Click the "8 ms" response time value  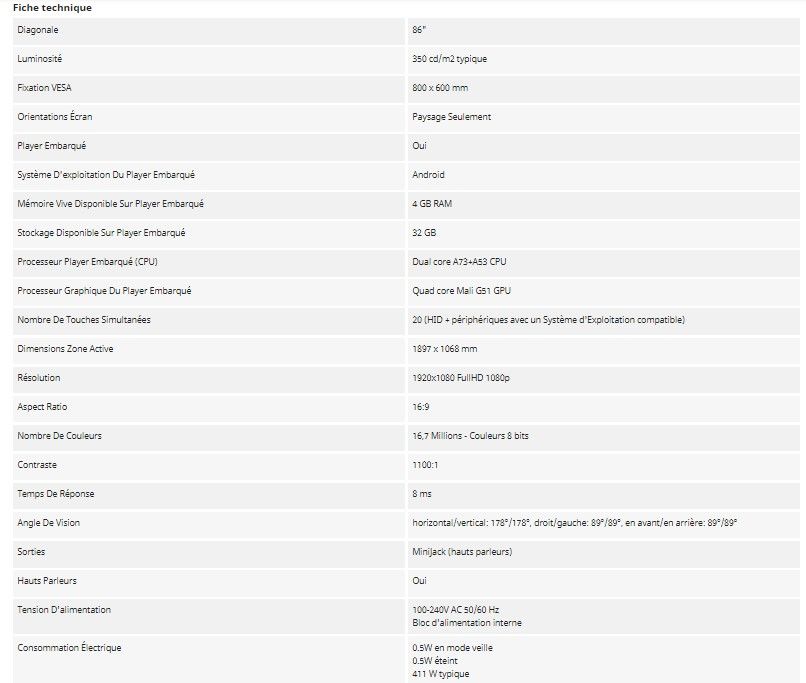[422, 494]
